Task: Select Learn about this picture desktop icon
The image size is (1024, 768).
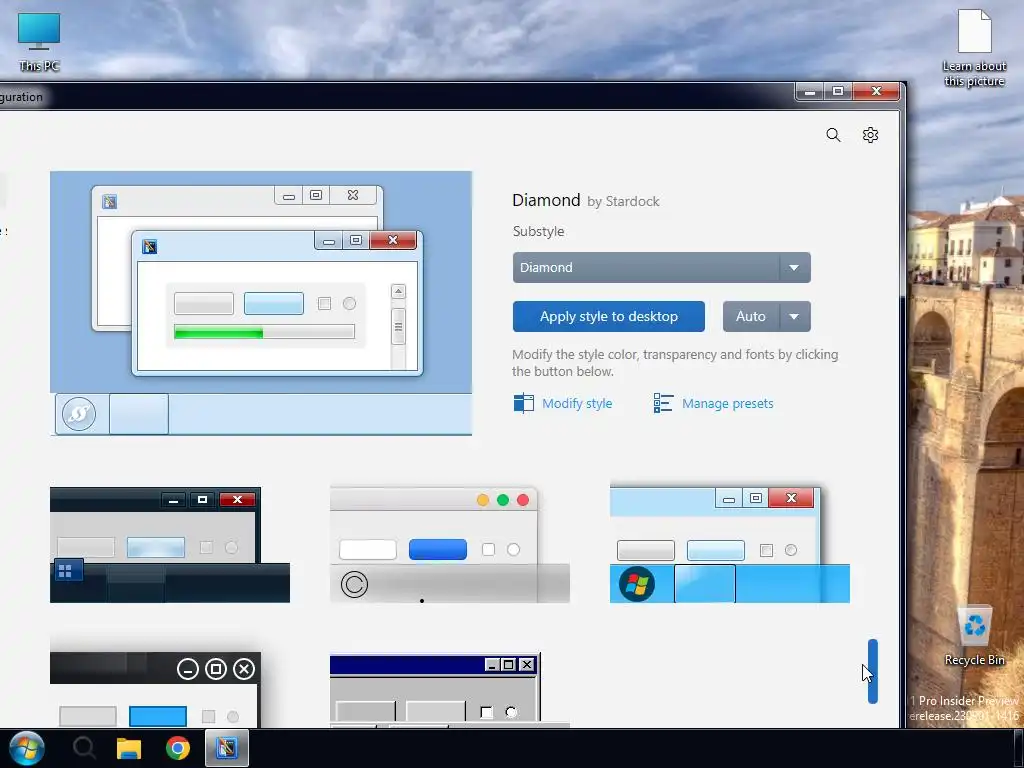Action: pos(974,47)
